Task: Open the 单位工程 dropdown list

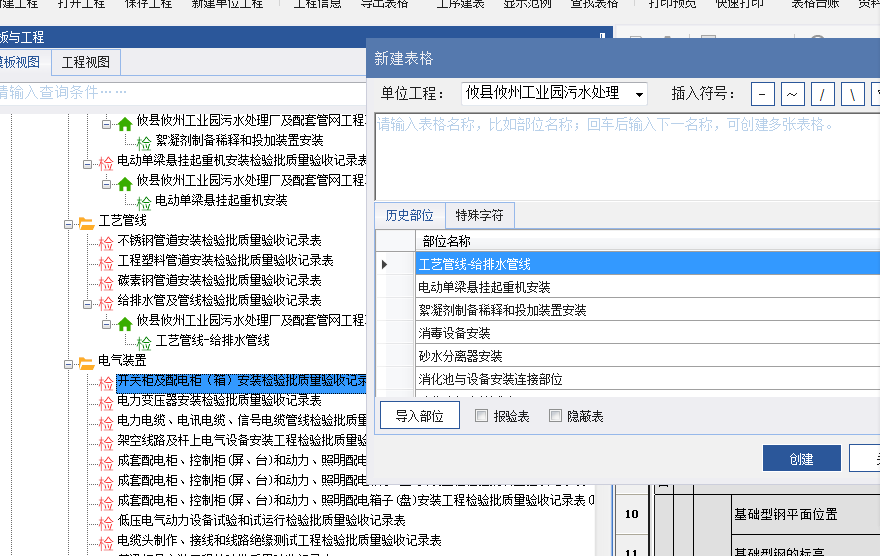Action: tap(639, 94)
